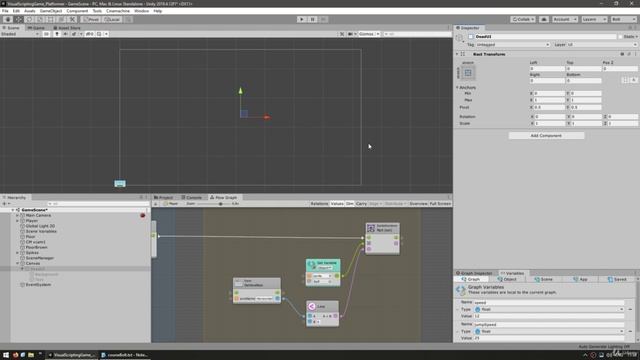Adjust the flow graph zoom slider
This screenshot has width=640, height=360.
pyautogui.click(x=220, y=204)
